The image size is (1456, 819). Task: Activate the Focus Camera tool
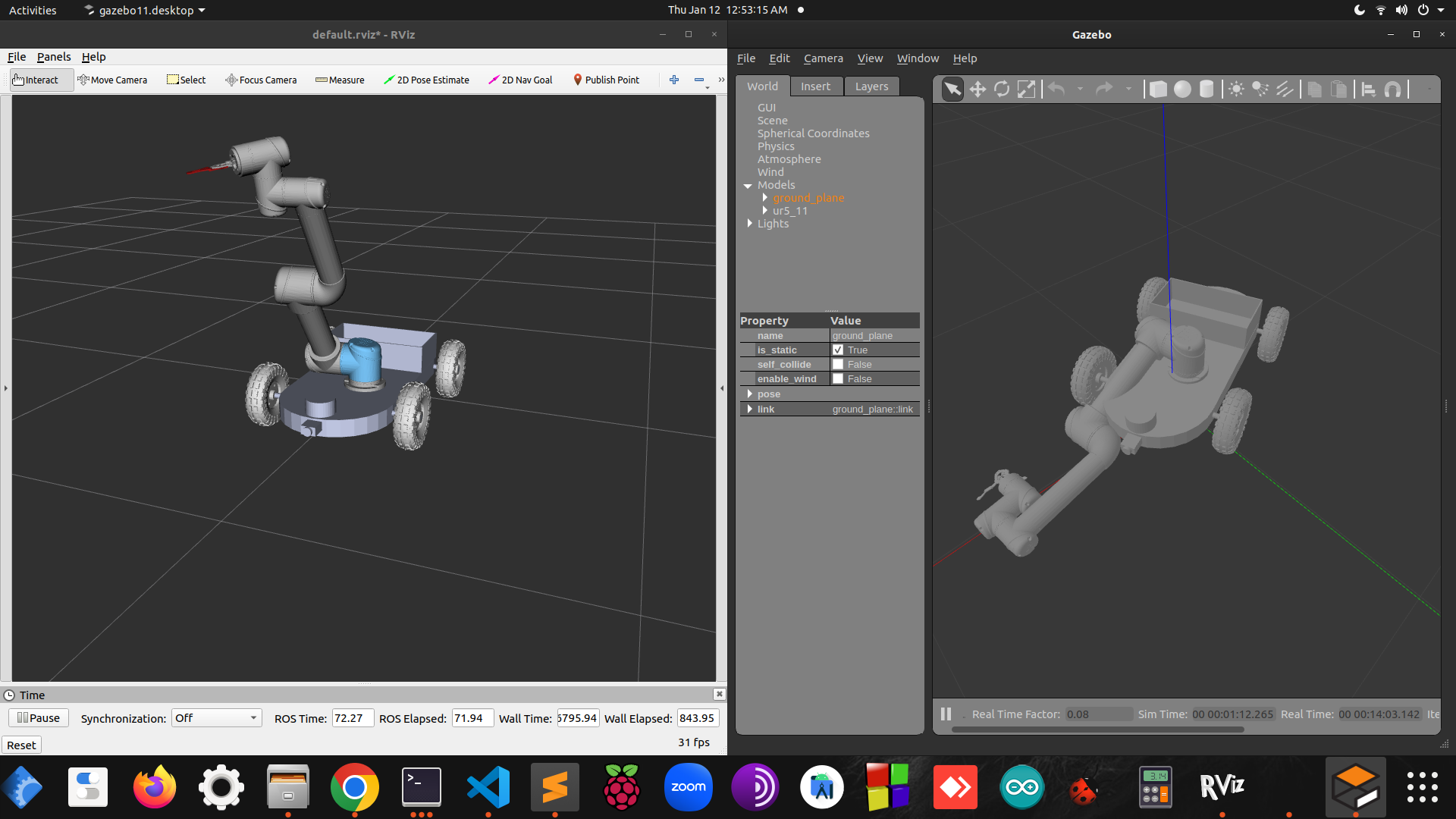(261, 80)
